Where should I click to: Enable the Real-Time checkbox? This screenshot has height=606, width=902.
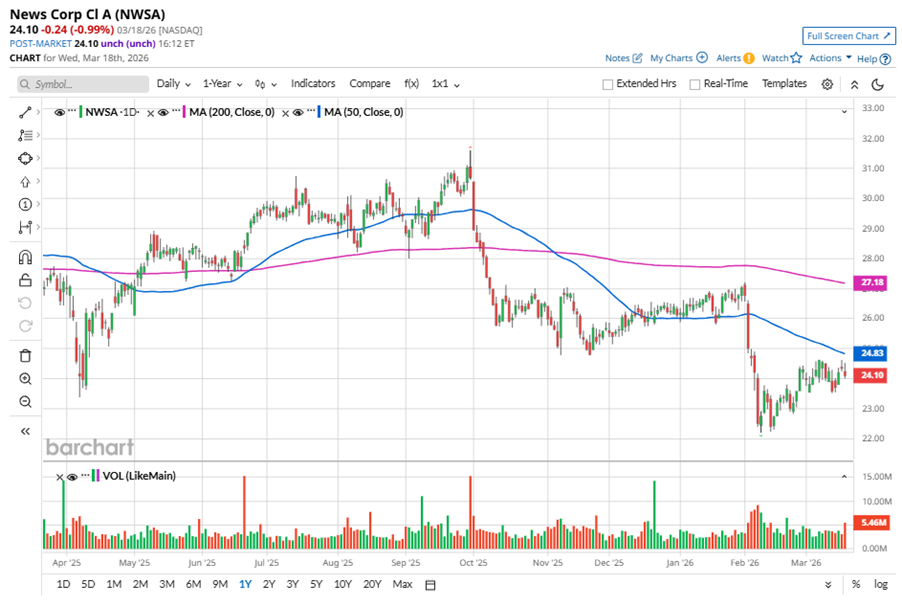[x=695, y=85]
